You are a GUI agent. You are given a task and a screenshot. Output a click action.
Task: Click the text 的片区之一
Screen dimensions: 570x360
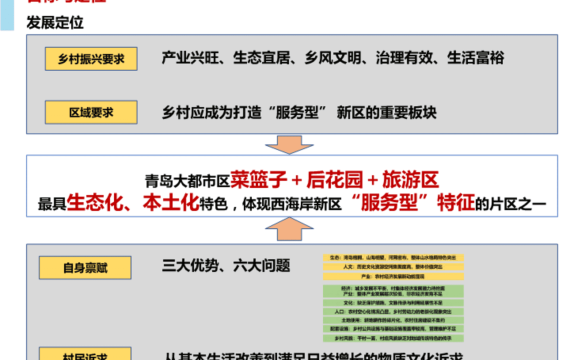point(511,204)
